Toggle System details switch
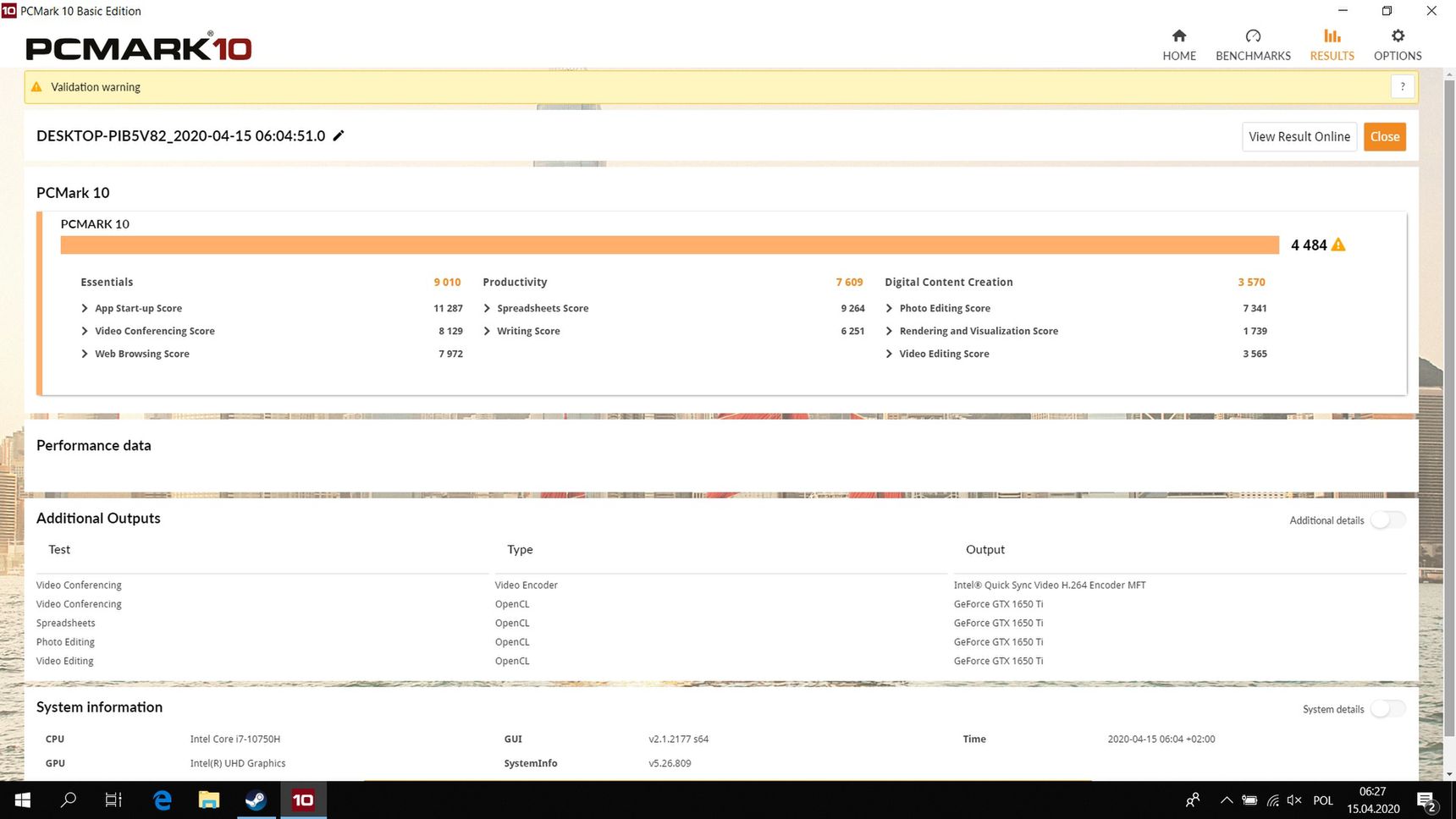Image resolution: width=1456 pixels, height=819 pixels. 1388,709
